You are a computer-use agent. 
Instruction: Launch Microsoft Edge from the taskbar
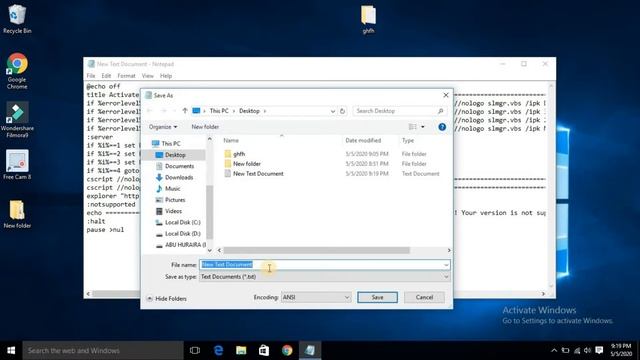click(x=218, y=350)
